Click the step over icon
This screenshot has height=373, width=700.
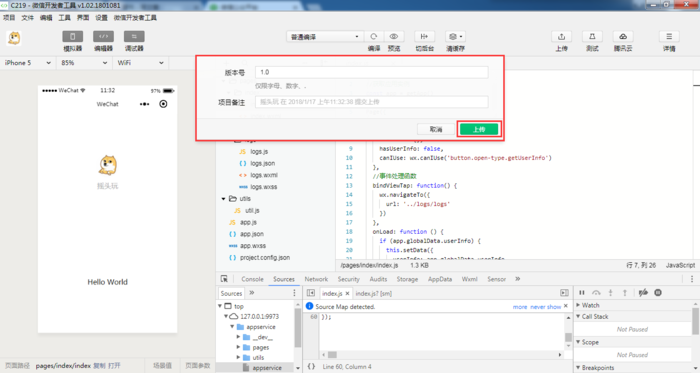[x=596, y=293]
